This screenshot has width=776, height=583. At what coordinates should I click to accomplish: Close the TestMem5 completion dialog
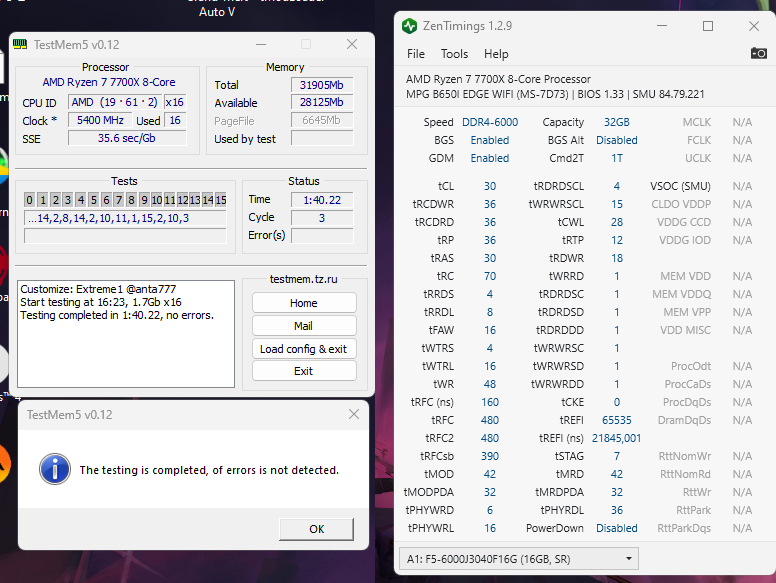point(353,414)
